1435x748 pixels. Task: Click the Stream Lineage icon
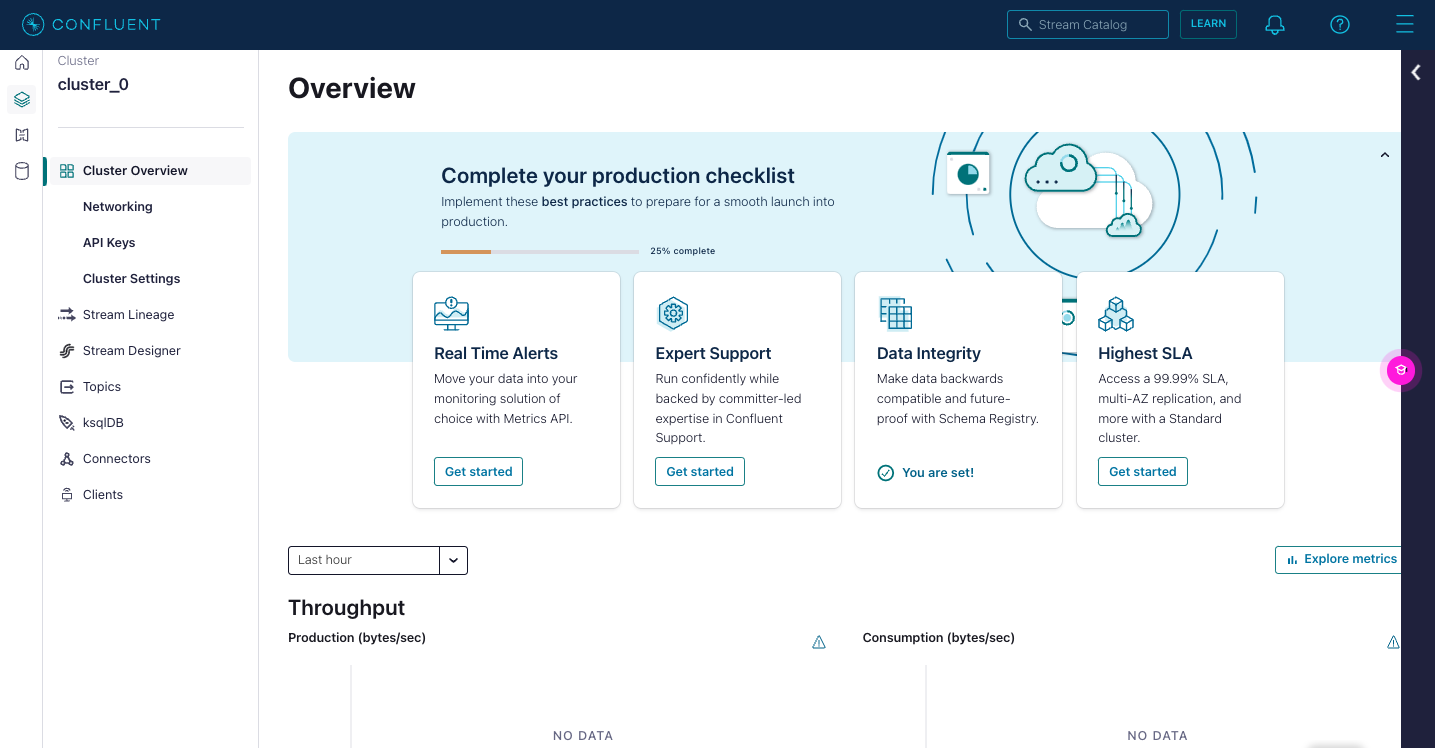67,315
